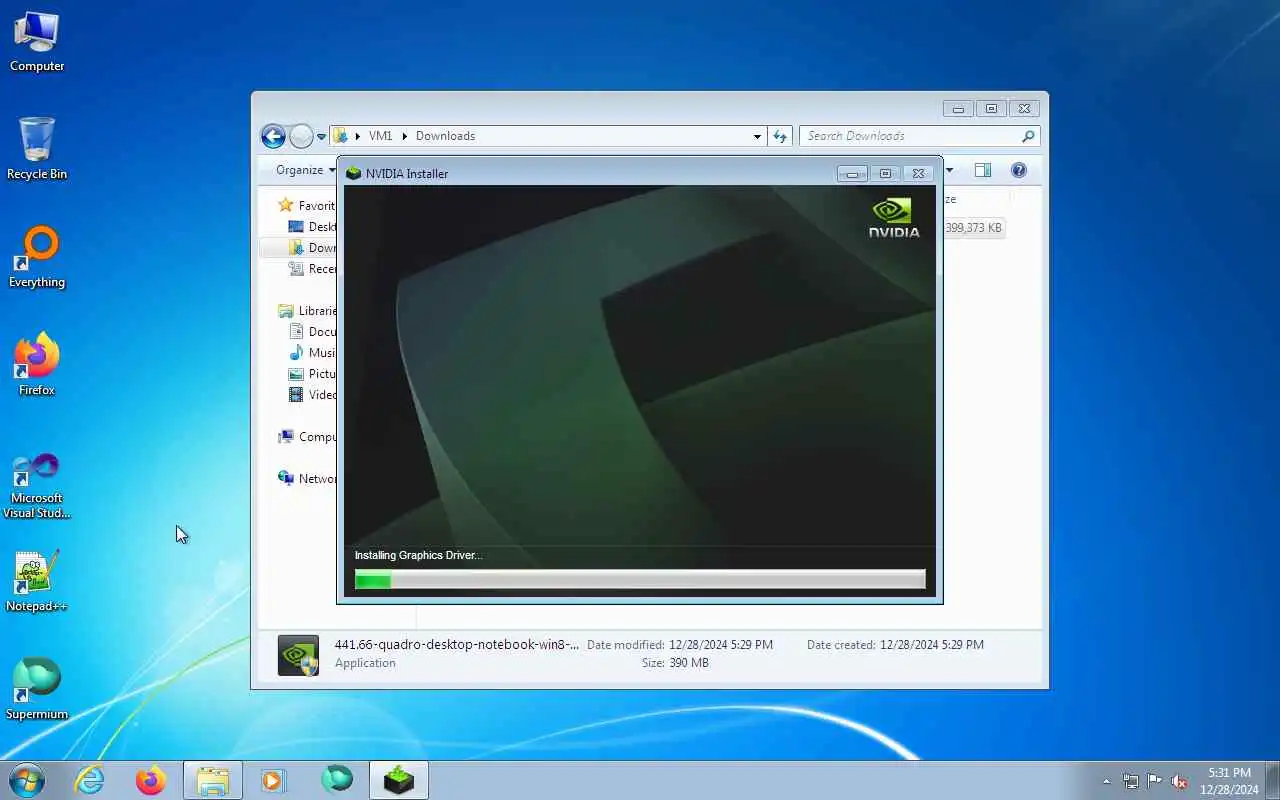Open the view options dropdown arrow
This screenshot has width=1280, height=800.
pos(950,170)
